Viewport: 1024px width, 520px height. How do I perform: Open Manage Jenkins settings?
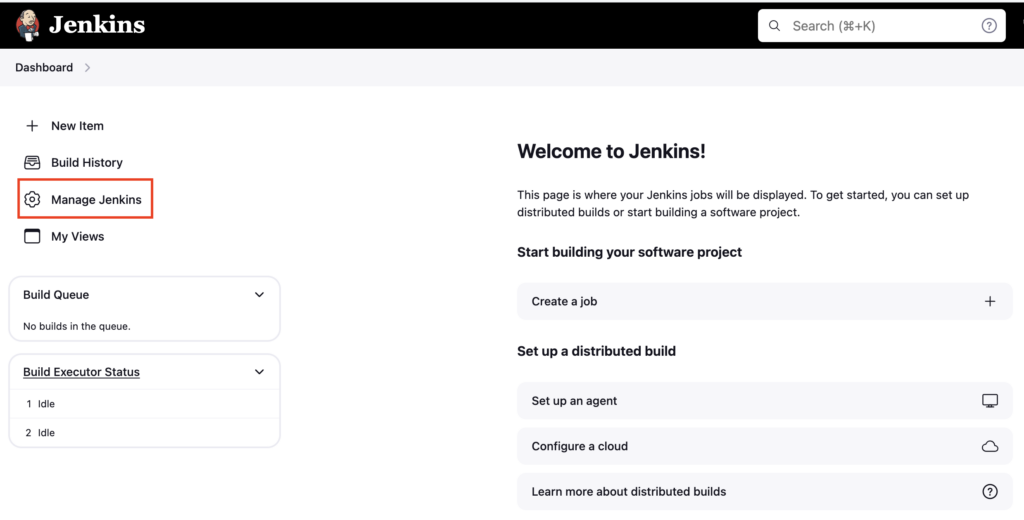click(x=96, y=199)
